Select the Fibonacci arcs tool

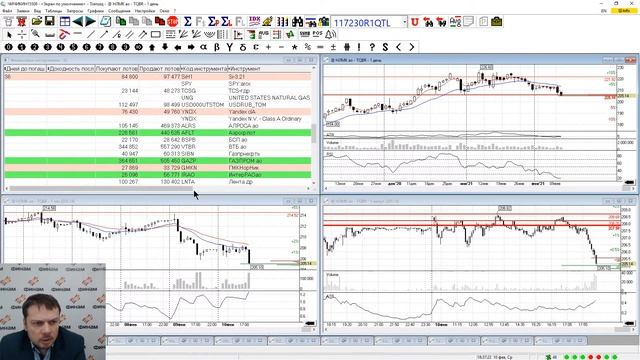[209, 35]
